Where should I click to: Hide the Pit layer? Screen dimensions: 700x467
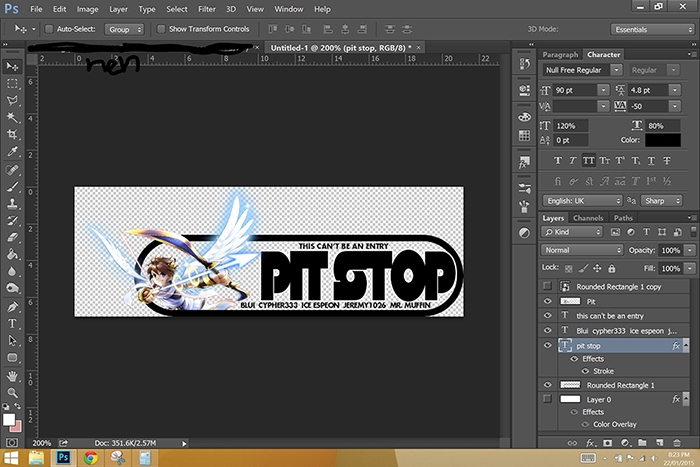tap(547, 301)
